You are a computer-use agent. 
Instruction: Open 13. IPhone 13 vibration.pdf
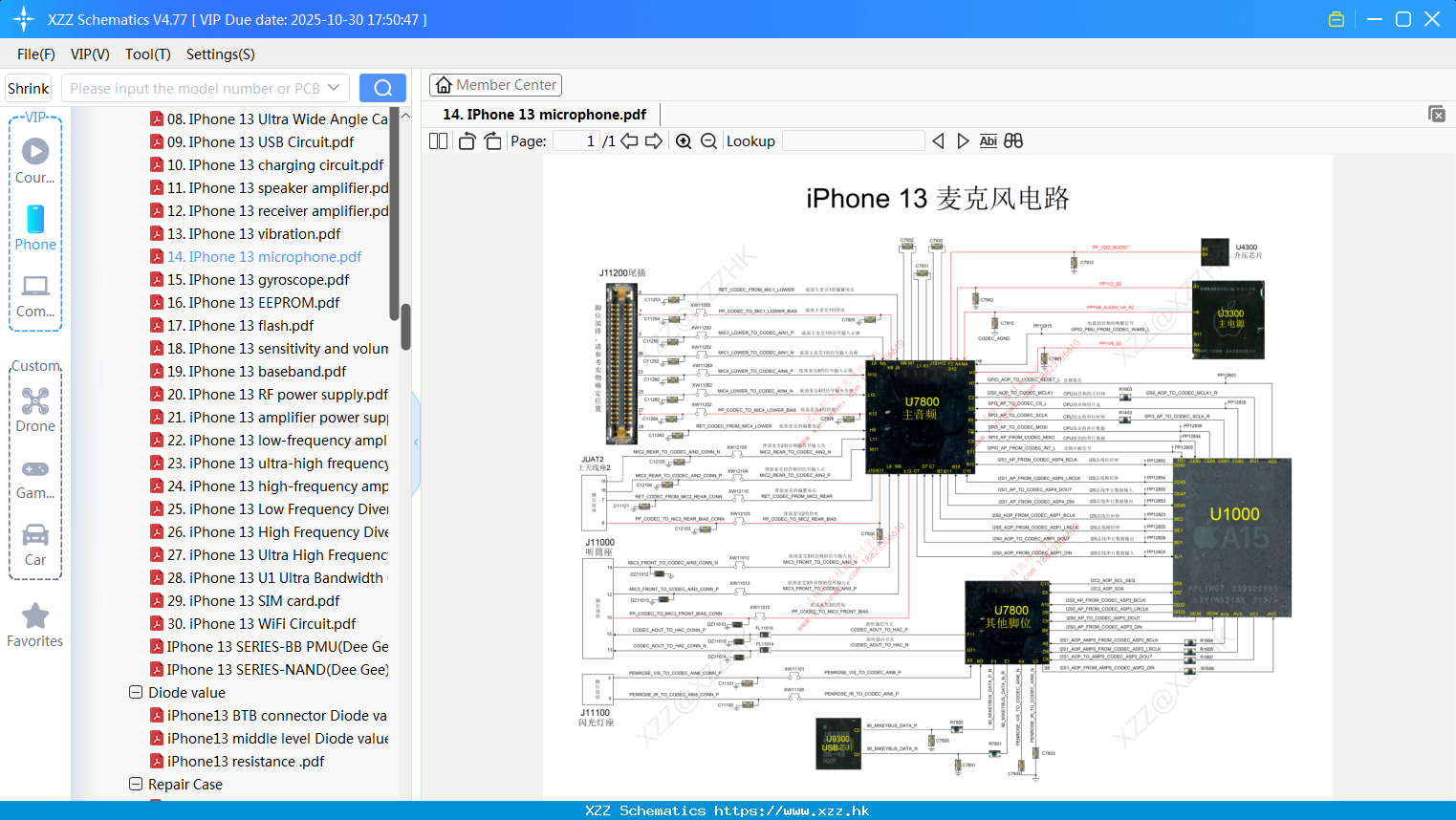(x=254, y=234)
